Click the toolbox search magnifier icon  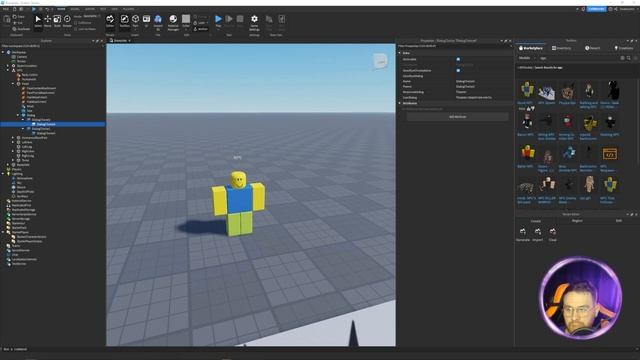tap(629, 58)
